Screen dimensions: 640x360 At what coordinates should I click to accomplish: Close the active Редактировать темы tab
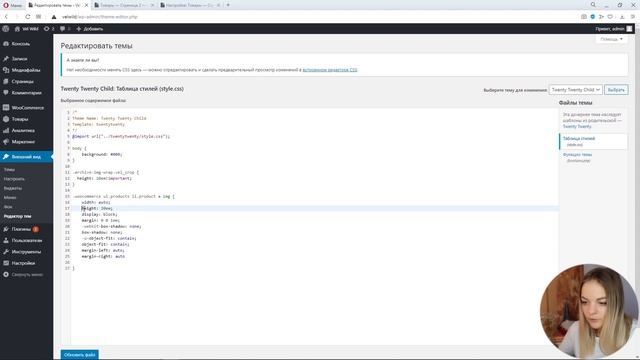[87, 5]
